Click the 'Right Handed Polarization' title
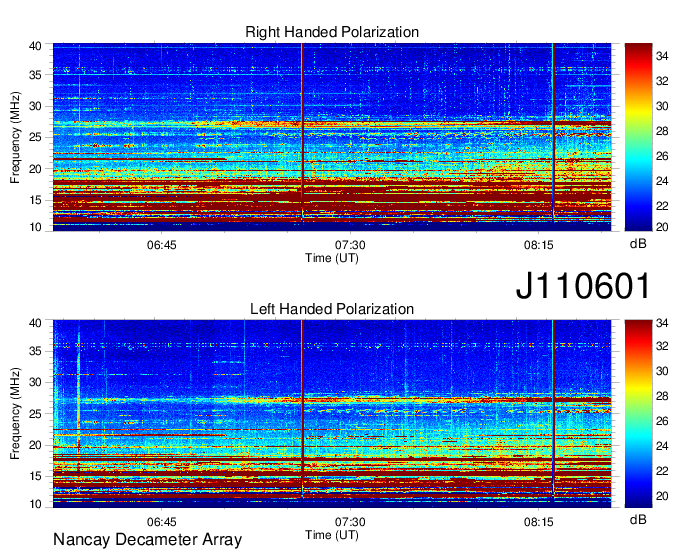The image size is (680, 552). pyautogui.click(x=332, y=32)
